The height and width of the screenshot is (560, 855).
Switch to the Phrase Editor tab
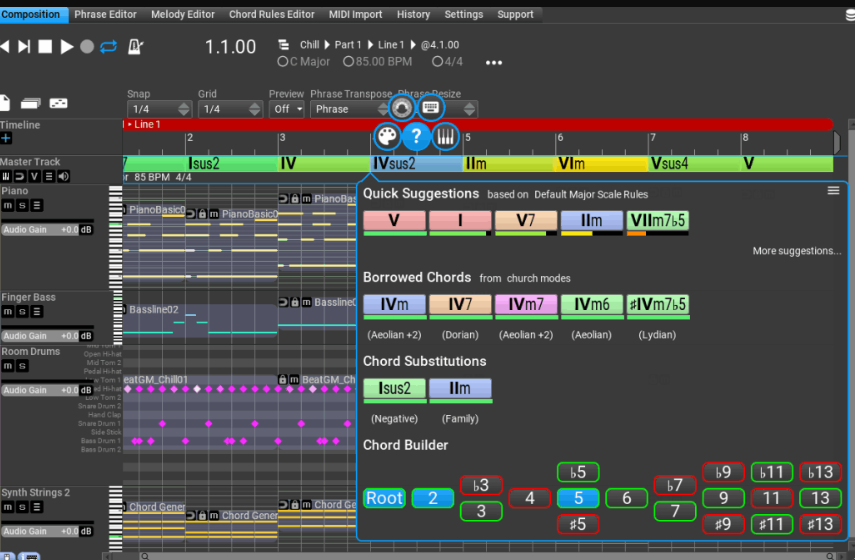[x=105, y=15]
